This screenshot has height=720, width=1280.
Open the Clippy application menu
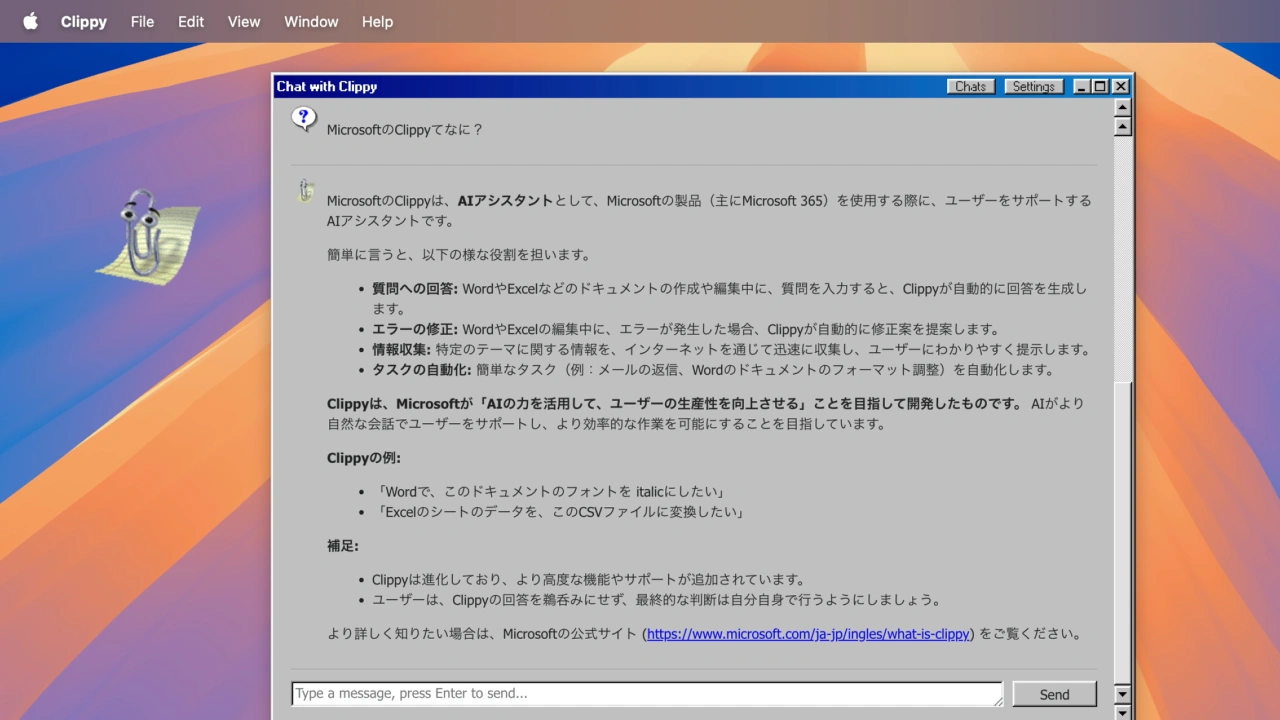84,21
